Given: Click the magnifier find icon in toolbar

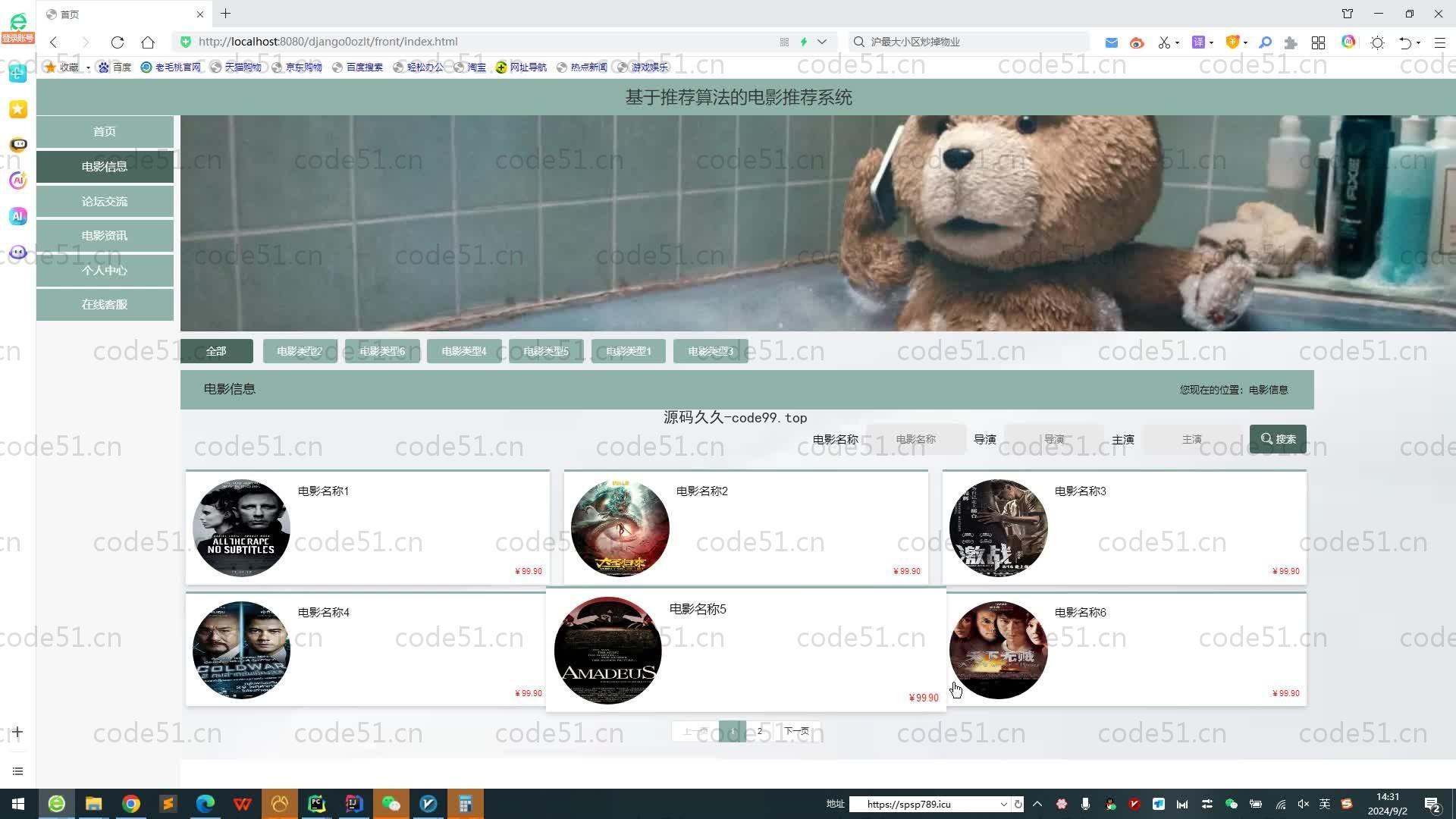Looking at the screenshot, I should (1265, 42).
